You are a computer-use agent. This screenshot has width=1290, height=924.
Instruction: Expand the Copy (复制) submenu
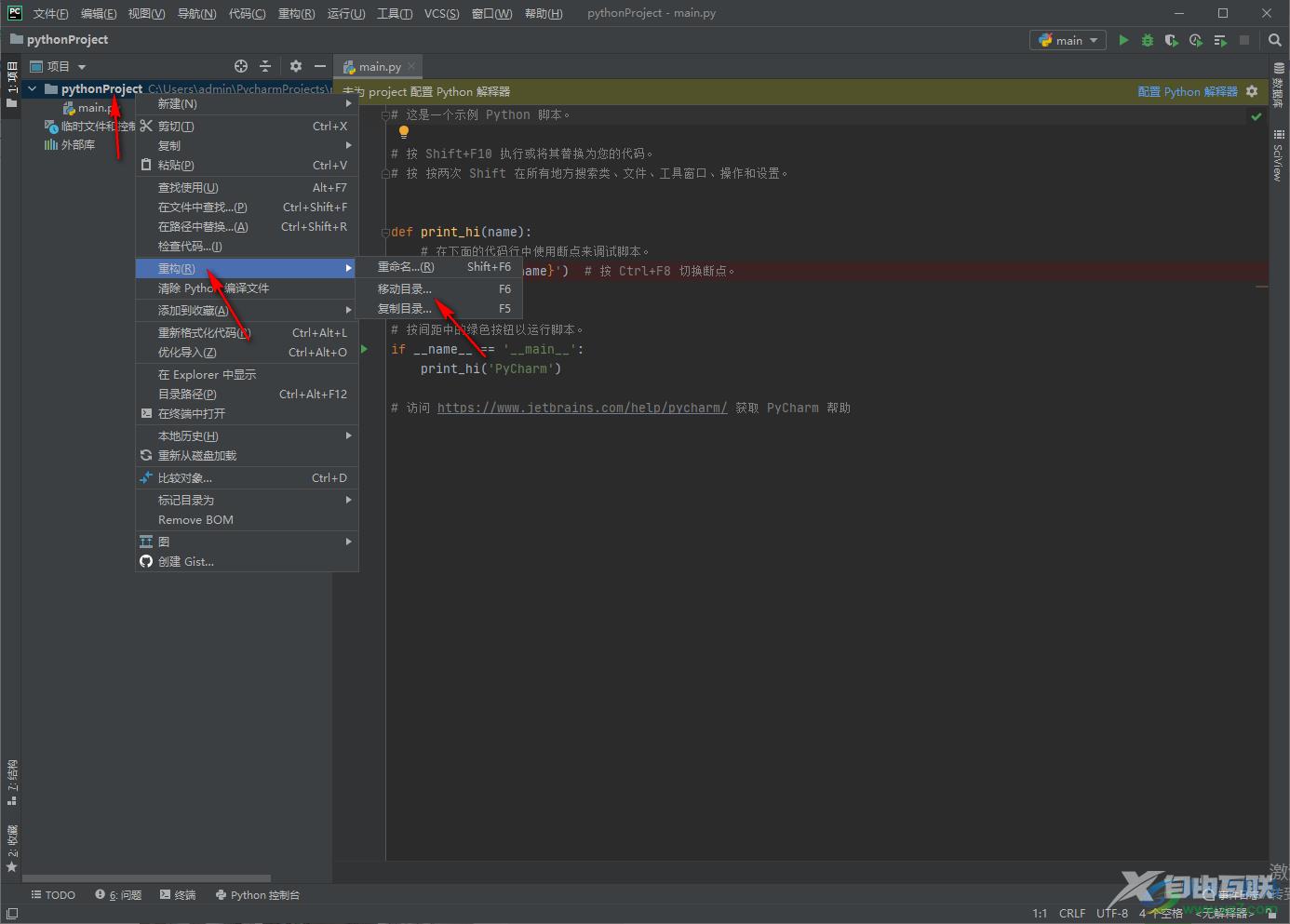point(247,146)
